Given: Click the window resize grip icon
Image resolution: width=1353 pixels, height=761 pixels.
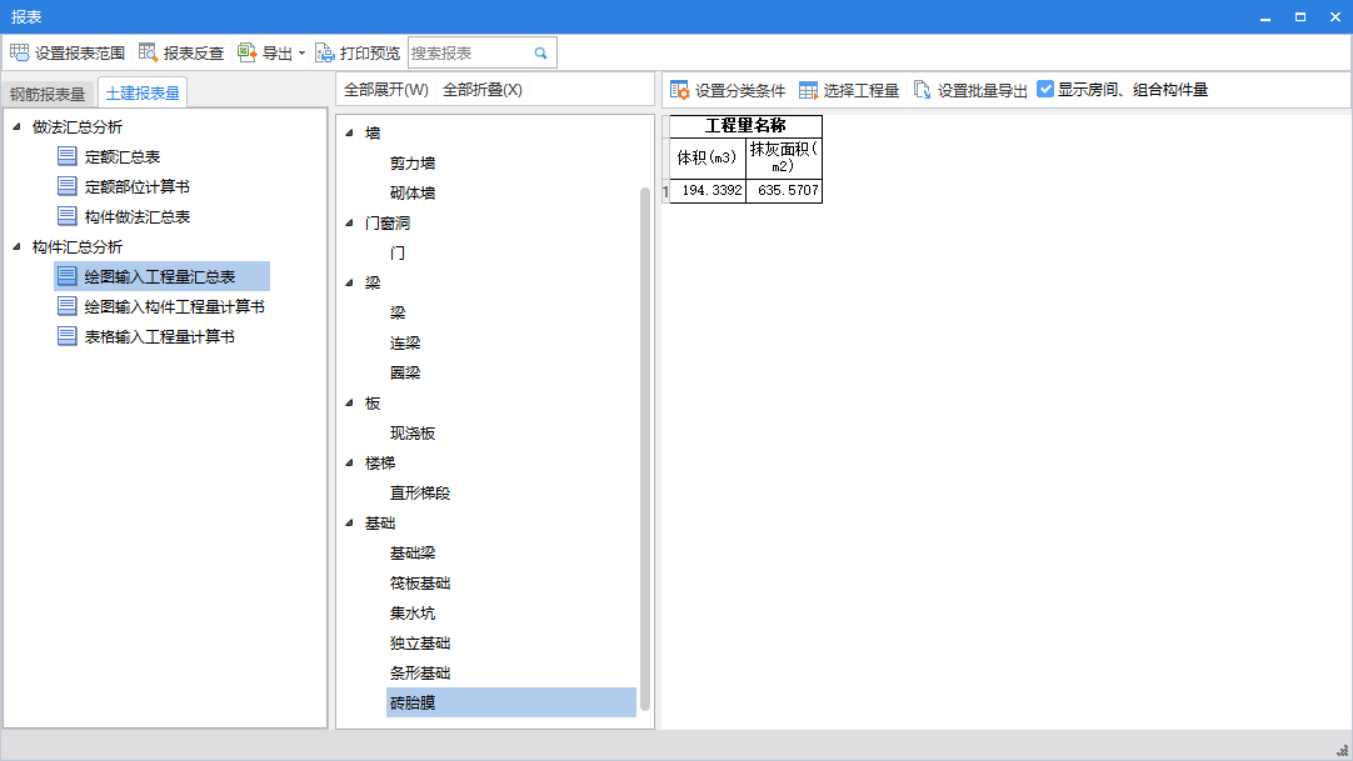Looking at the screenshot, I should pos(1342,750).
